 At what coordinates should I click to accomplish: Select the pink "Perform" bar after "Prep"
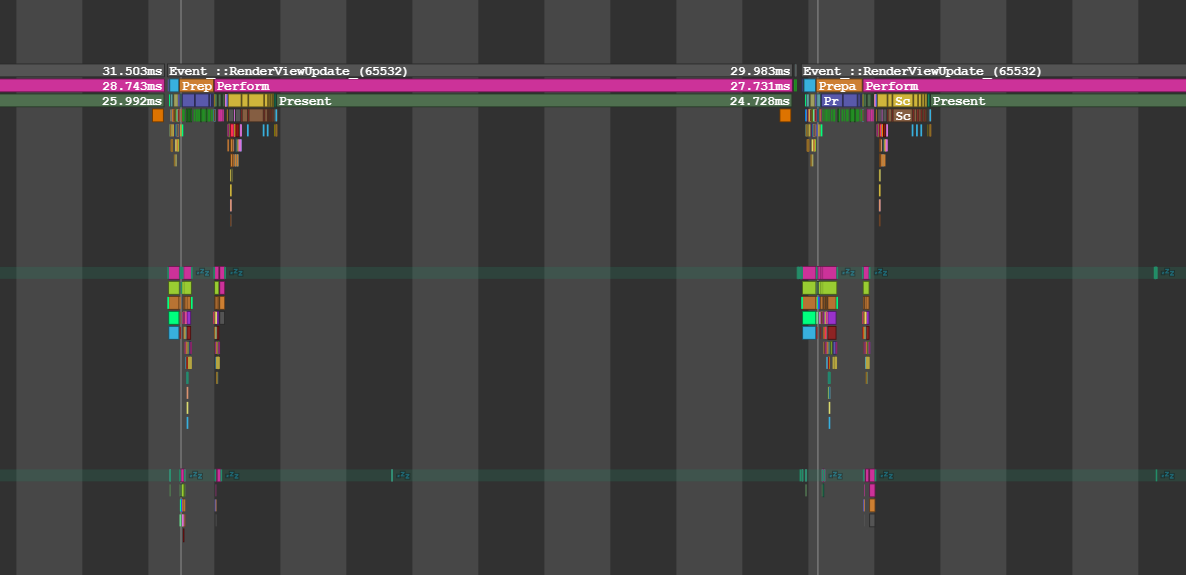(x=503, y=86)
